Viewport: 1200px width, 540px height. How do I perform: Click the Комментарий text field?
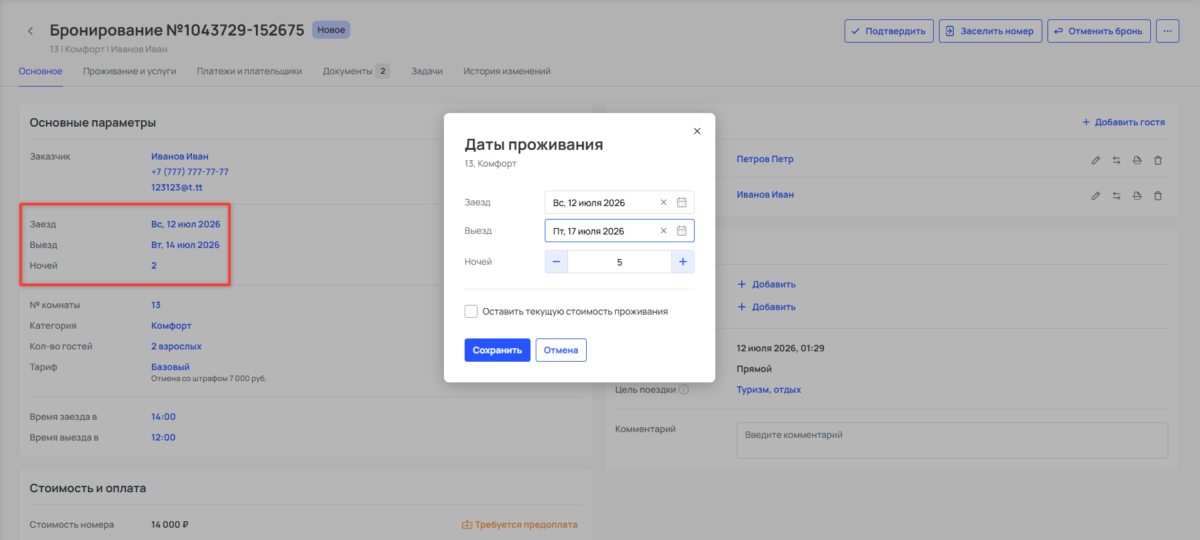[952, 440]
